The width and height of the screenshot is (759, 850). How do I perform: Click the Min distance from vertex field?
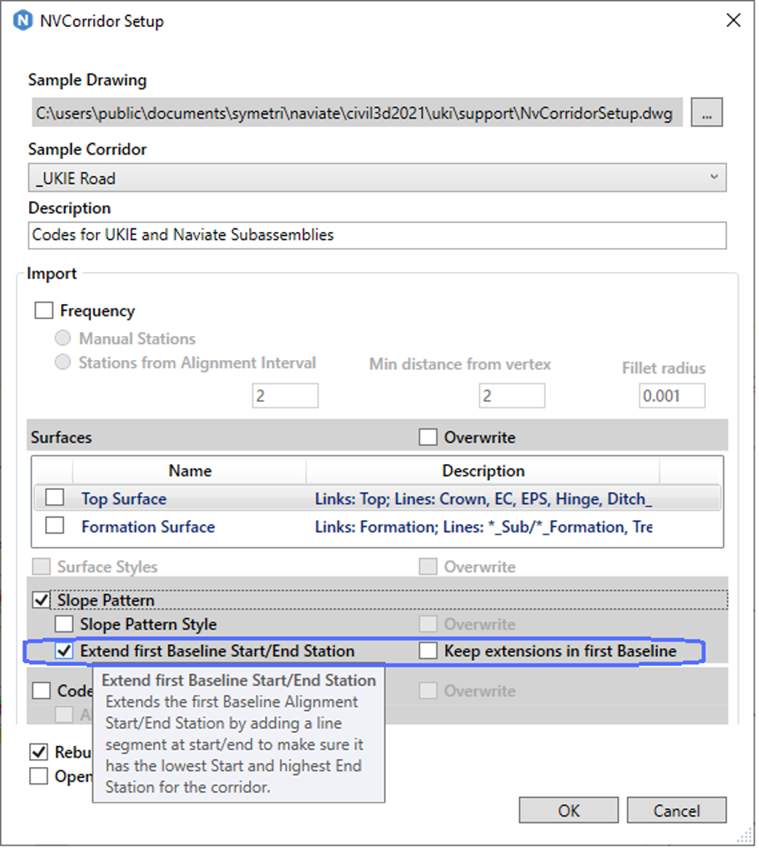(512, 396)
